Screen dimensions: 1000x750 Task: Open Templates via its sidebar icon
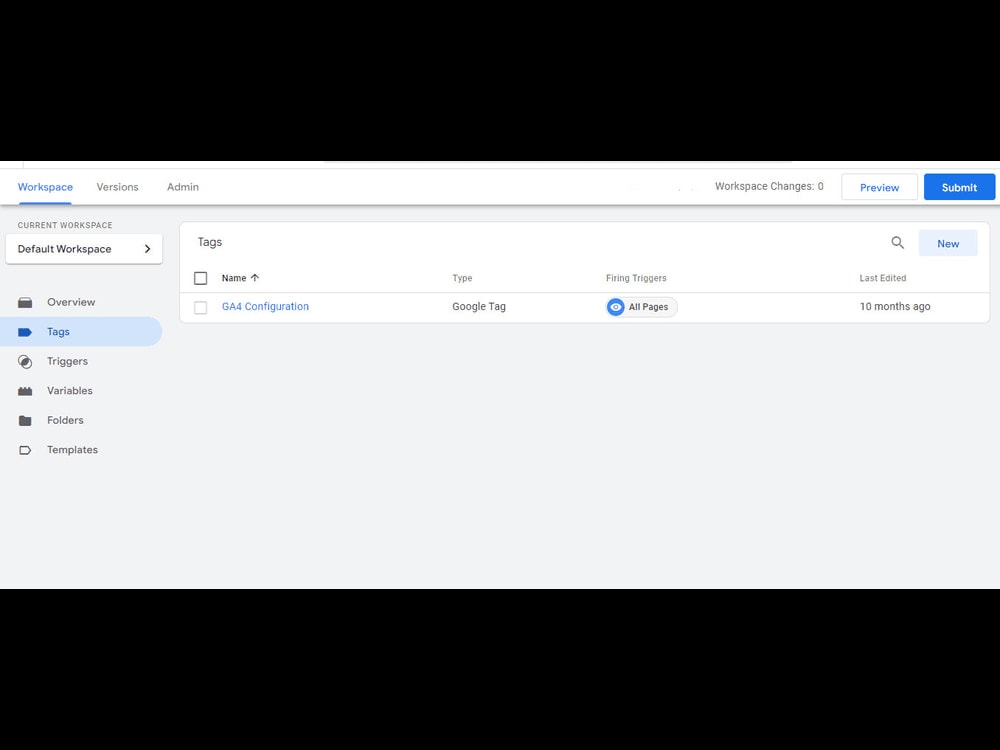26,450
